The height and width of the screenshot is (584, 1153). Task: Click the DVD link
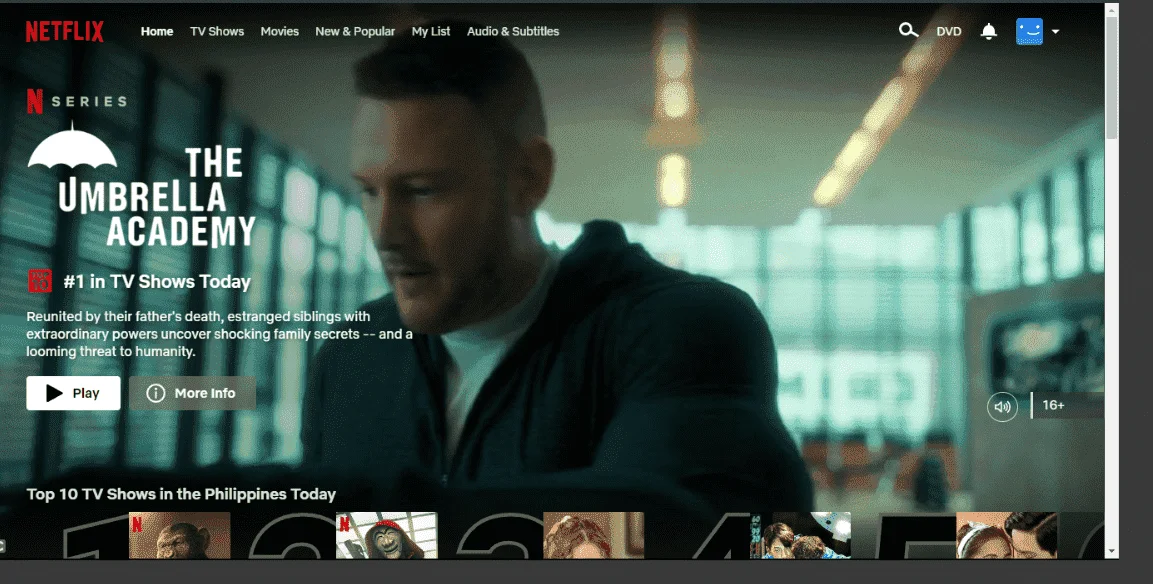click(x=949, y=32)
